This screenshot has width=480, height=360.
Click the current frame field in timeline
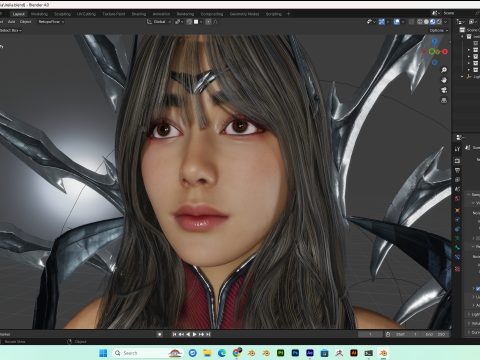pyautogui.click(x=370, y=334)
